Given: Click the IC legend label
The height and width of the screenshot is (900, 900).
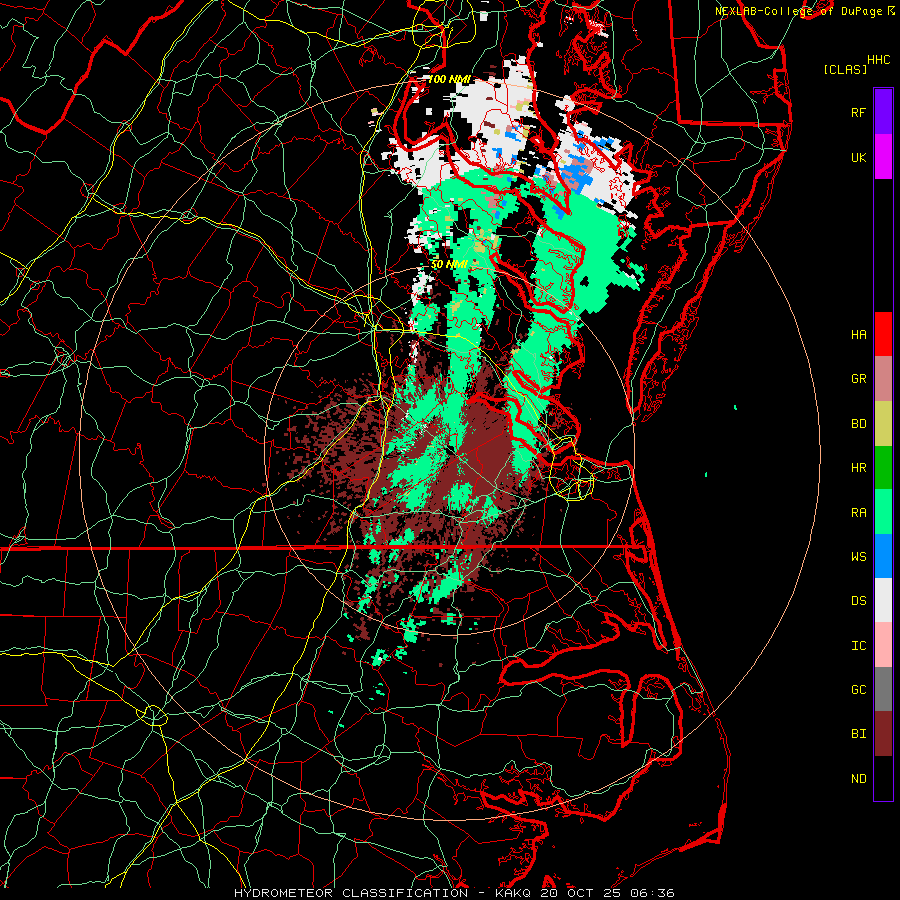Looking at the screenshot, I should [x=858, y=645].
